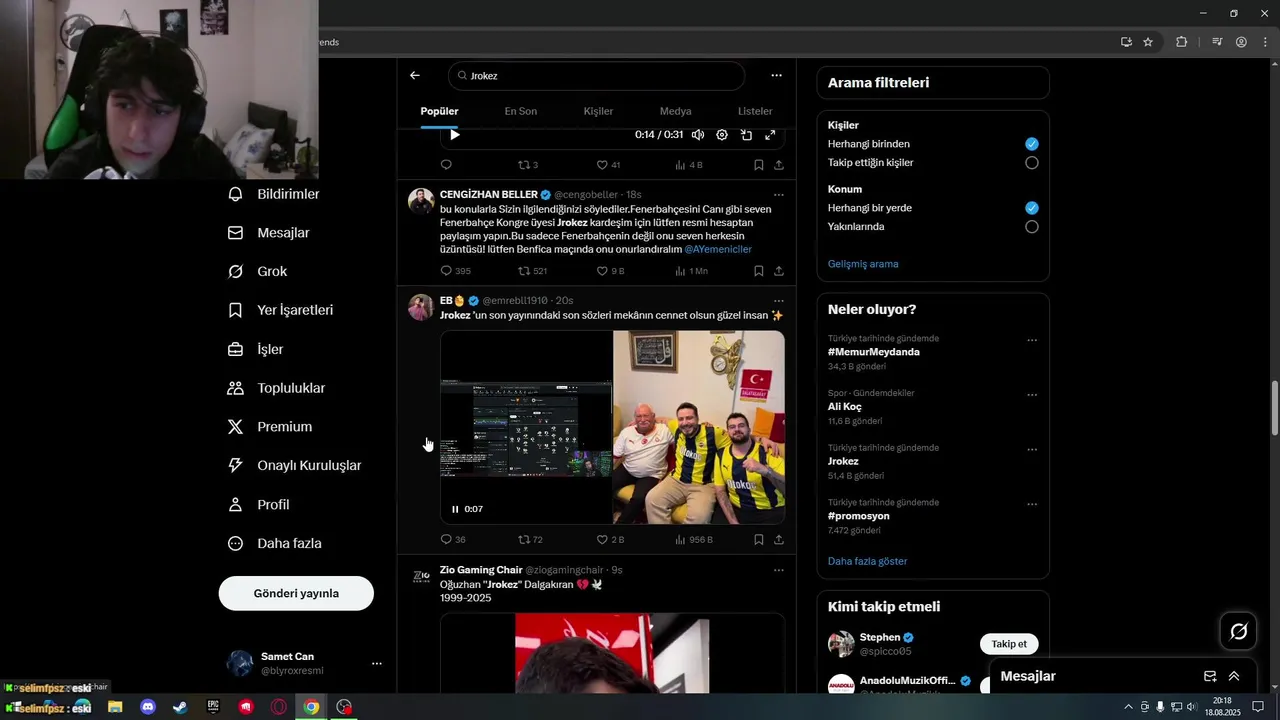This screenshot has width=1280, height=720.
Task: Open options for Ali Koç trend
Action: click(1032, 395)
